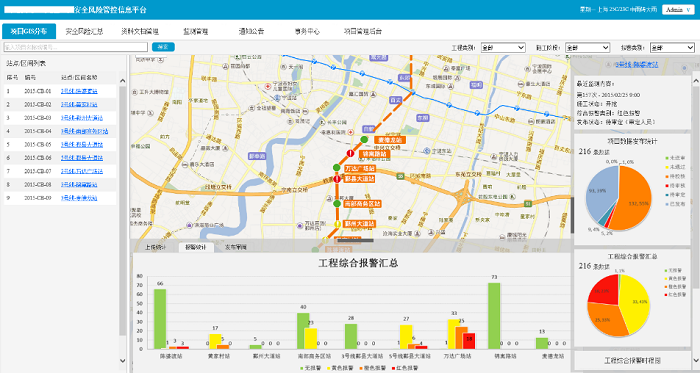Open station link in row 2015-CB-07
700x373 pixels.
[x=82, y=171]
